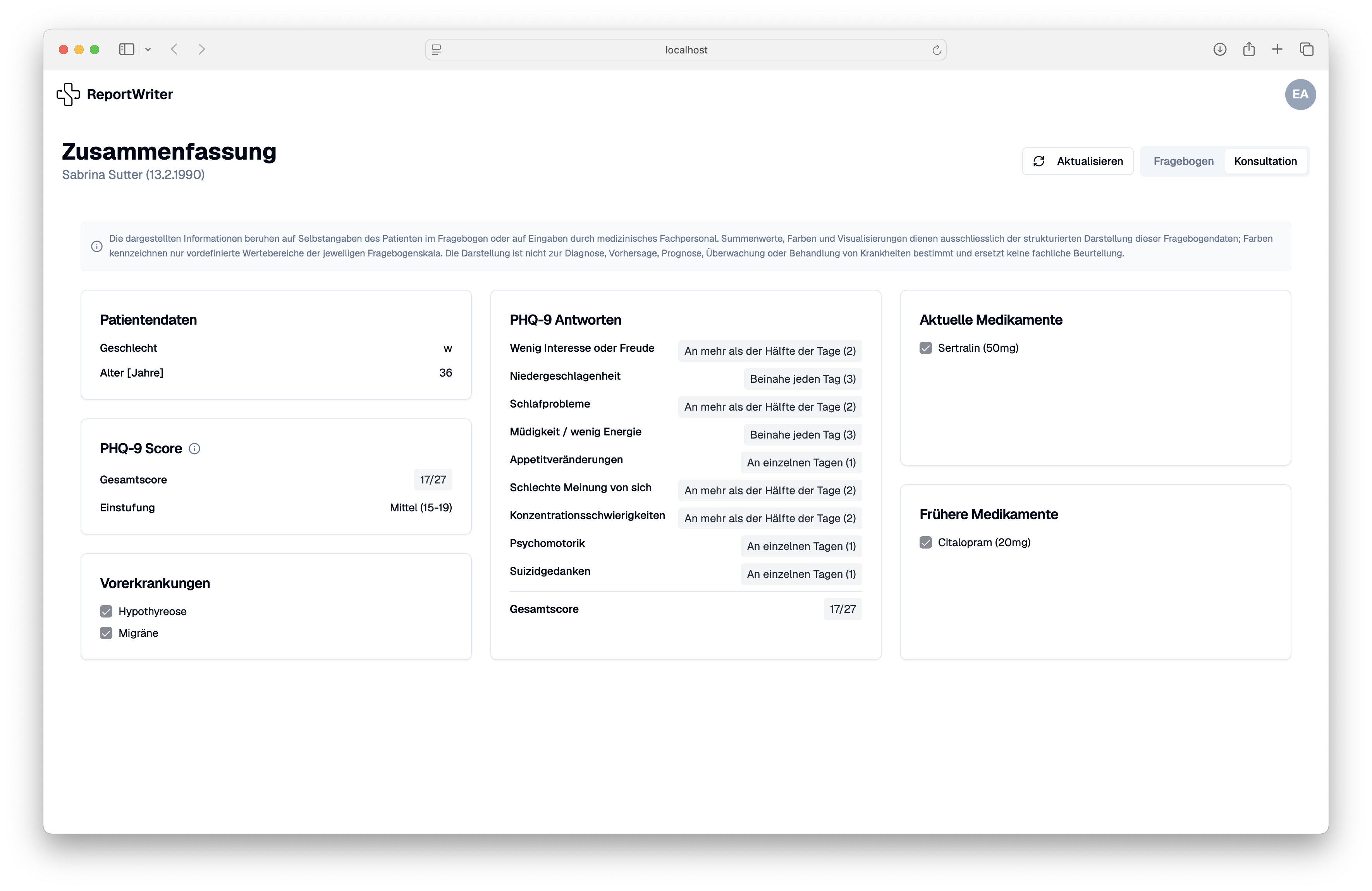Click the 17/27 badge in PHQ-9 Score card
The width and height of the screenshot is (1372, 891).
coord(433,480)
